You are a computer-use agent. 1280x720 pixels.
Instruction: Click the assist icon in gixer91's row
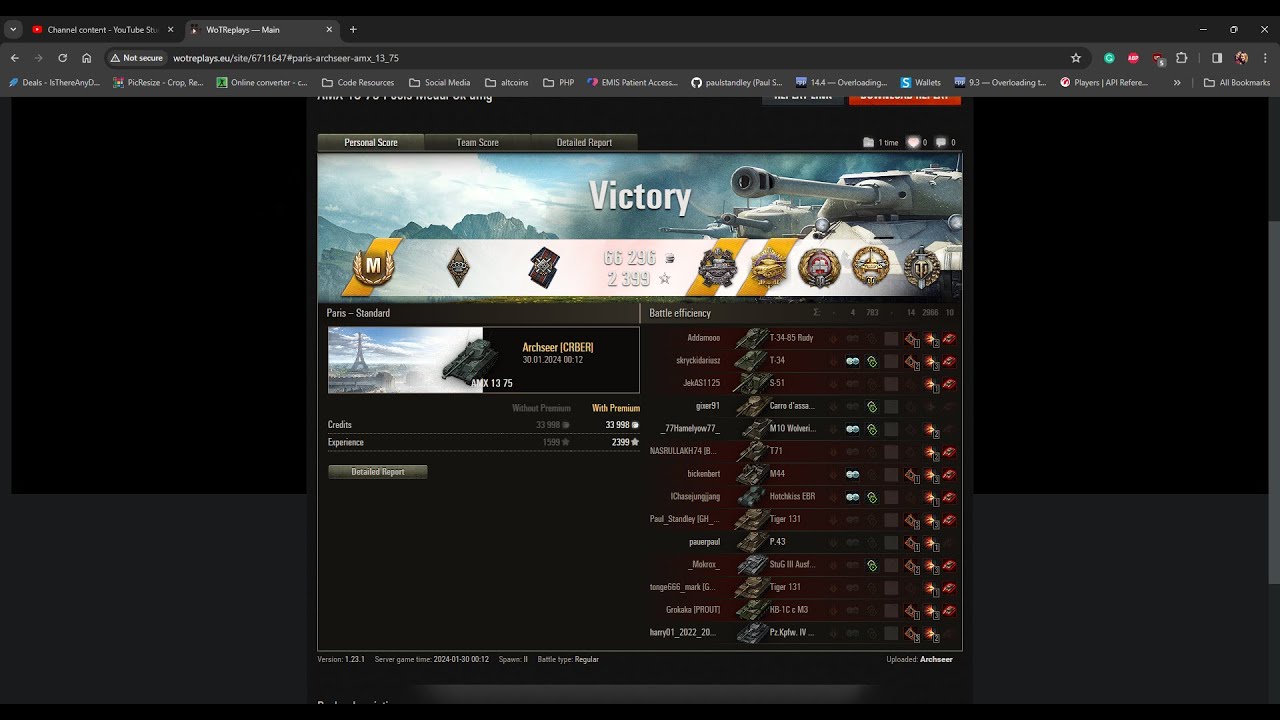pos(872,407)
